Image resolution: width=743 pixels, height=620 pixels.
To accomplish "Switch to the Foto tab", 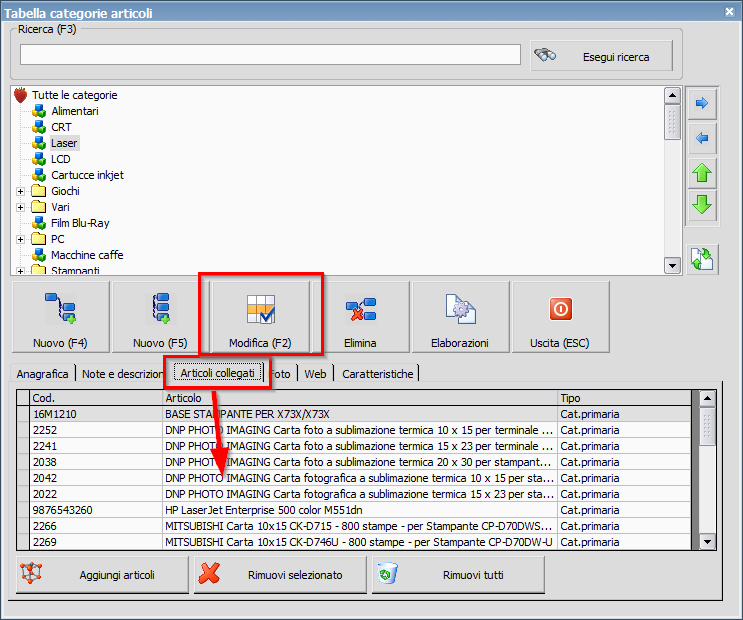I will coord(281,374).
